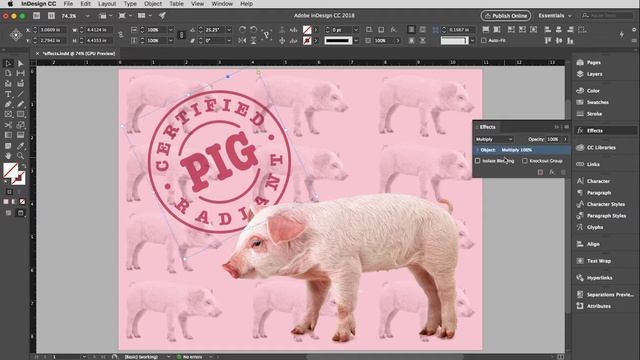Select the Pencil tool
Screen dimensions: 640x360
click(x=20, y=104)
